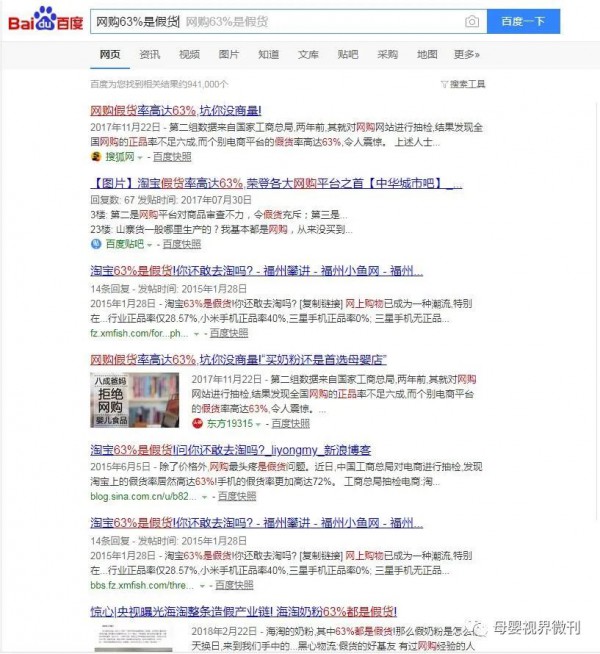Open the blog.sina.com.cn/u/b82... URL

143,496
